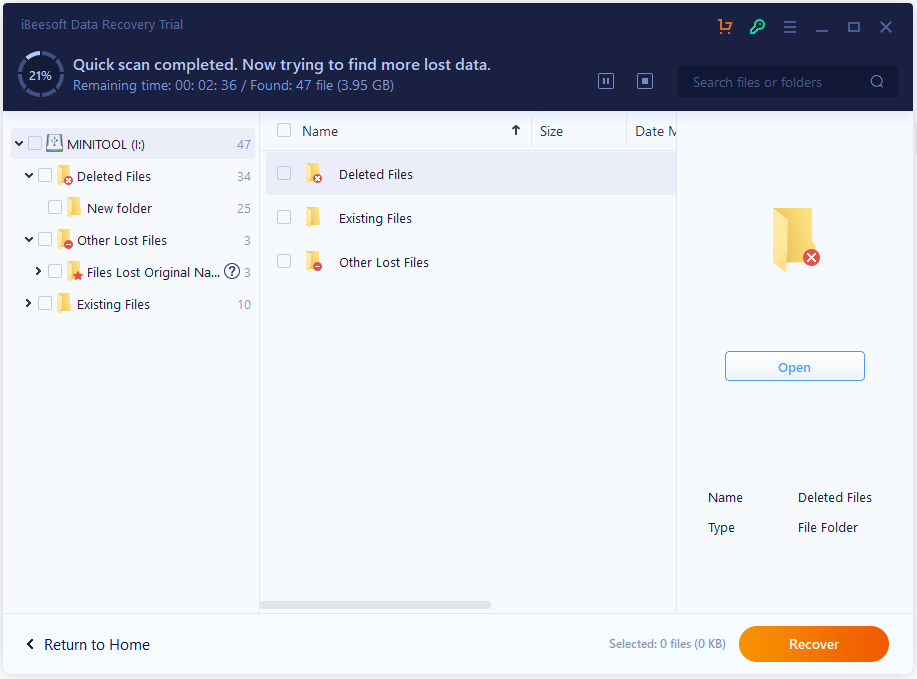Click the search magnifier icon

coord(877,81)
